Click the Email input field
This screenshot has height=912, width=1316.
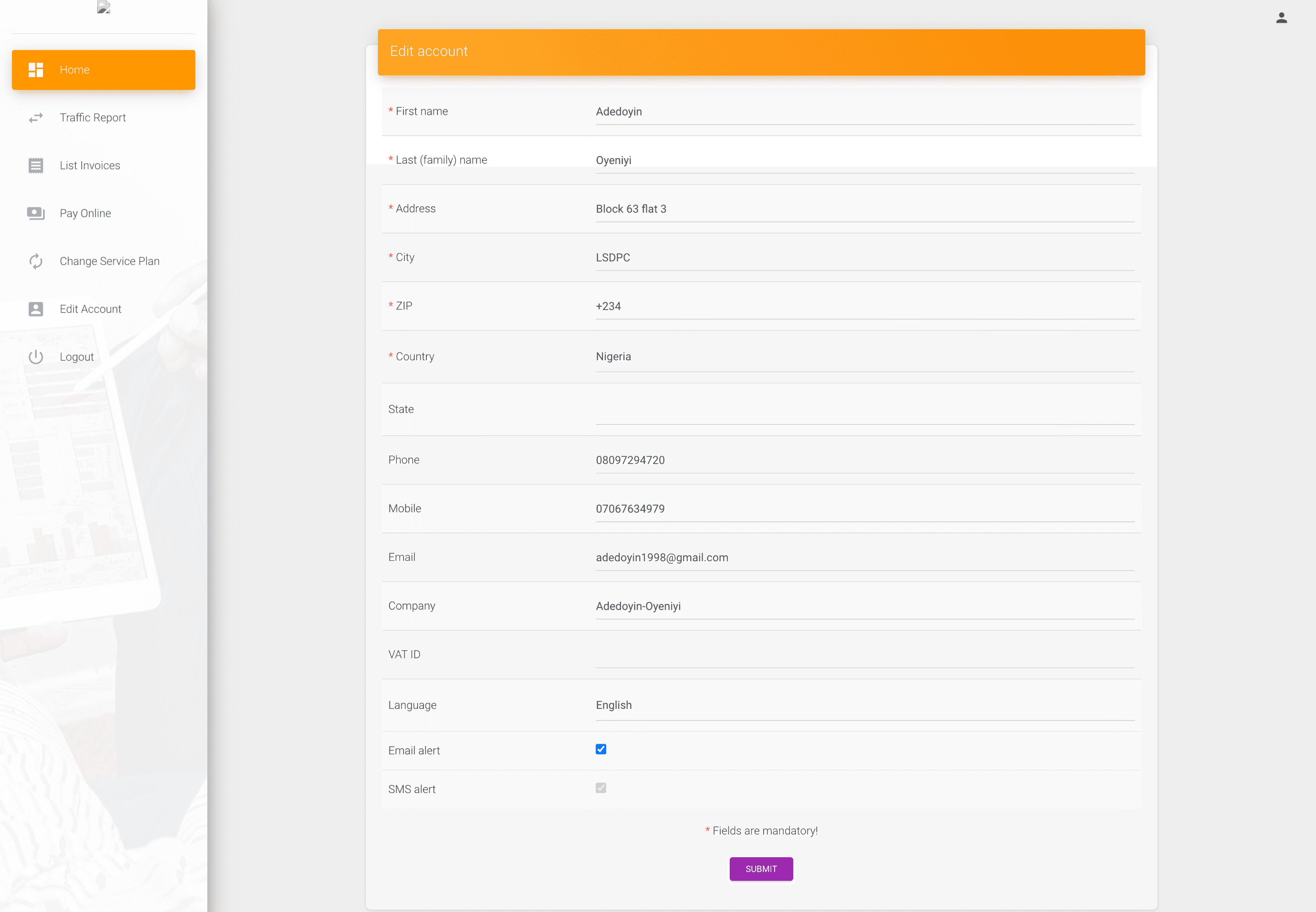864,558
